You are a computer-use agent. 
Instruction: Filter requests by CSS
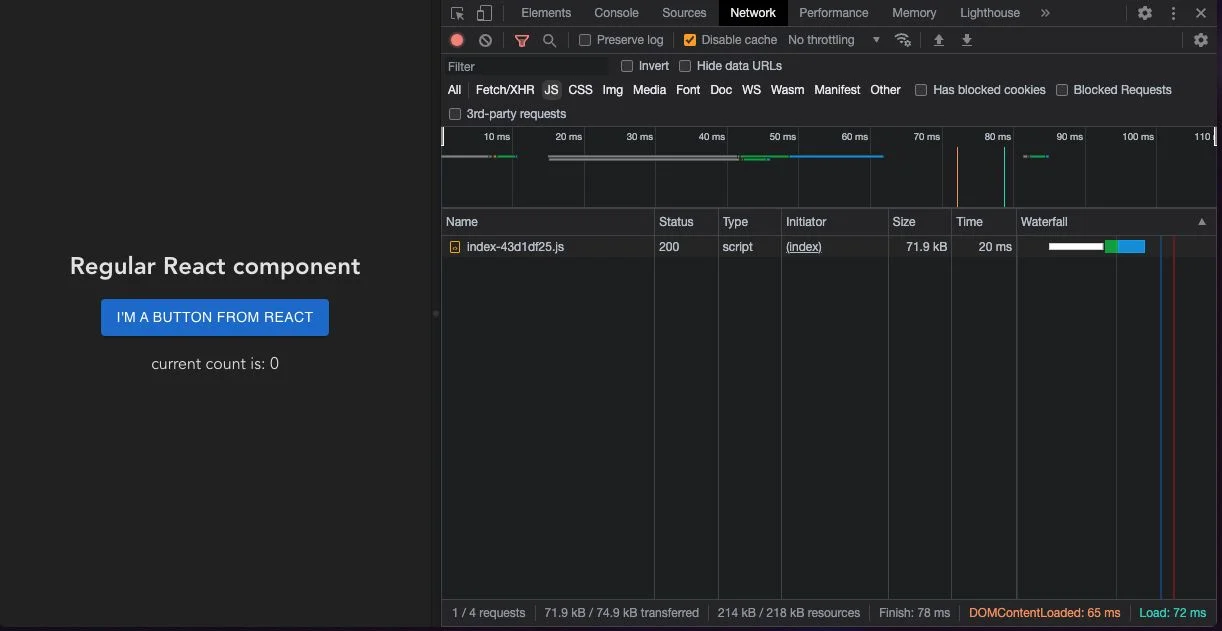point(580,90)
